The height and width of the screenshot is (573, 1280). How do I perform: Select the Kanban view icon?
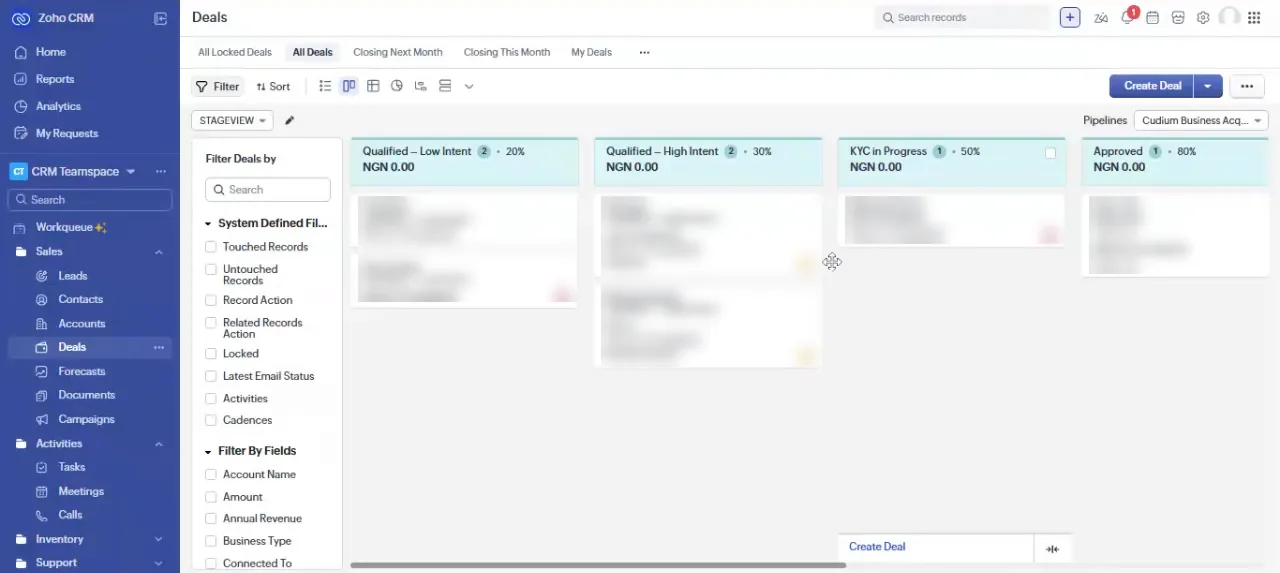(x=349, y=86)
